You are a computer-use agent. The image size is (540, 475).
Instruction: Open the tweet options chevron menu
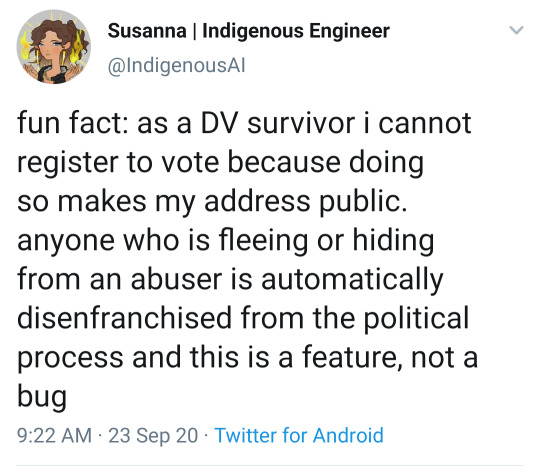(x=516, y=30)
